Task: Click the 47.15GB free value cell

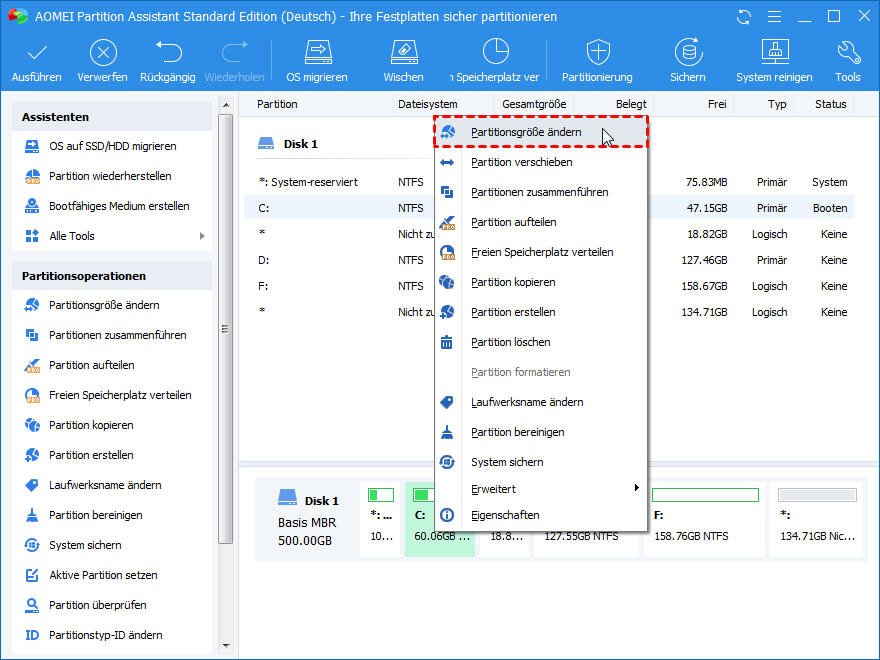Action: tap(707, 208)
